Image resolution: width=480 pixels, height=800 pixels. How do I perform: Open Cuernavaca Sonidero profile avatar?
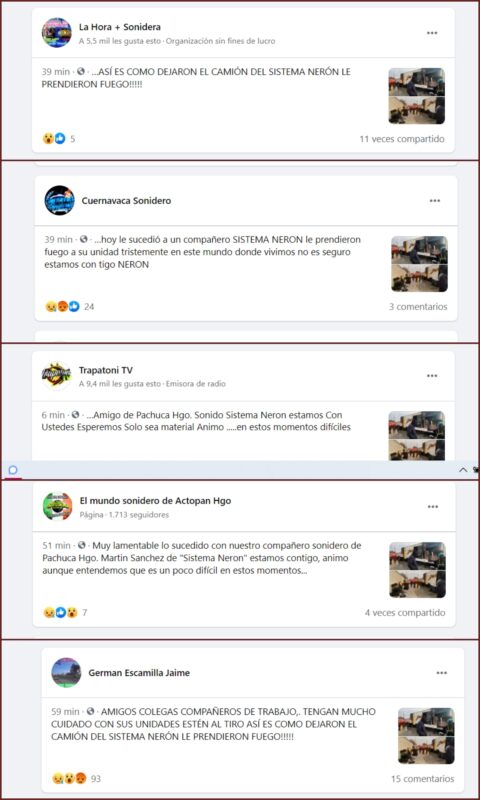(x=59, y=201)
